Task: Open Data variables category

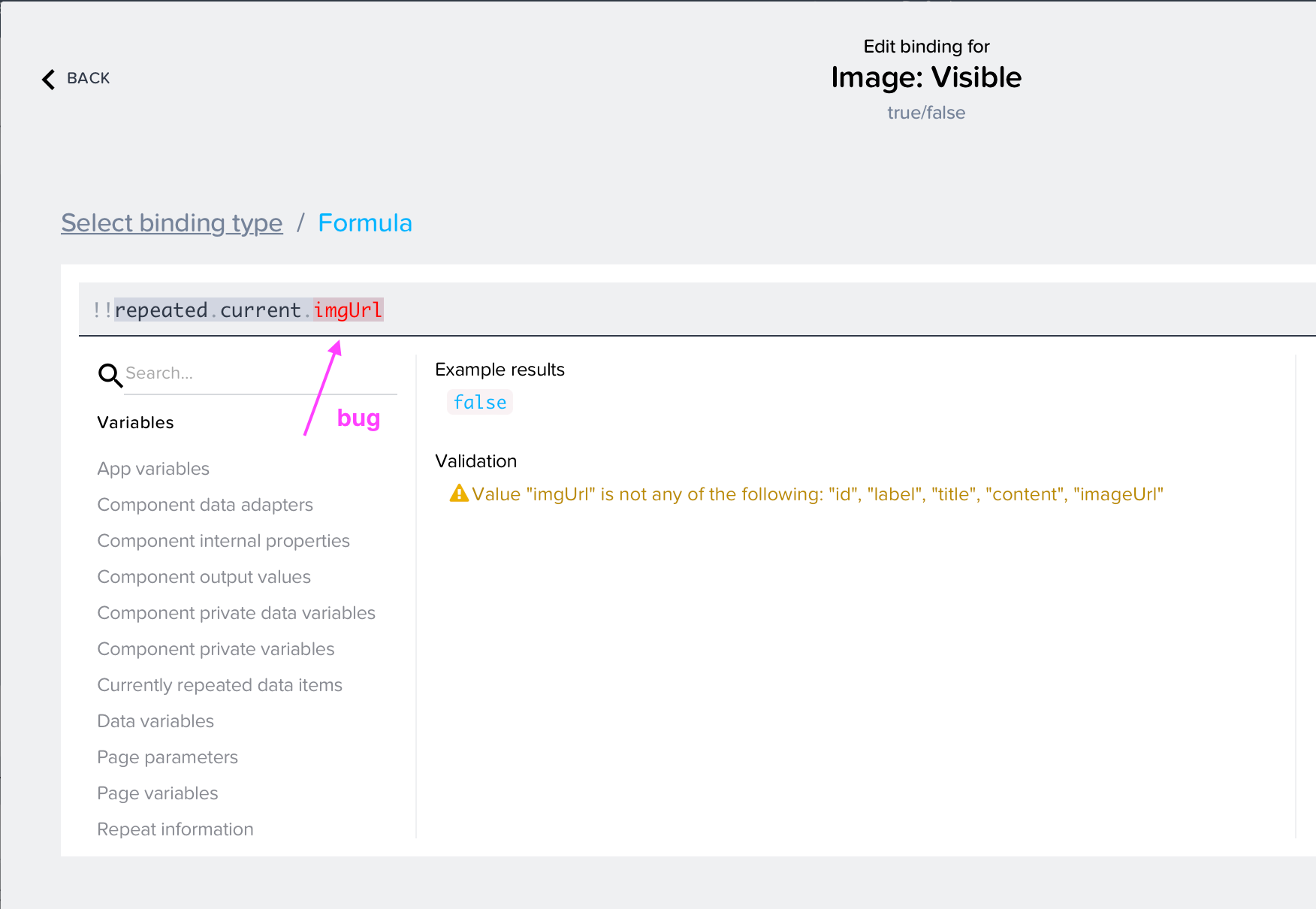Action: tap(155, 721)
